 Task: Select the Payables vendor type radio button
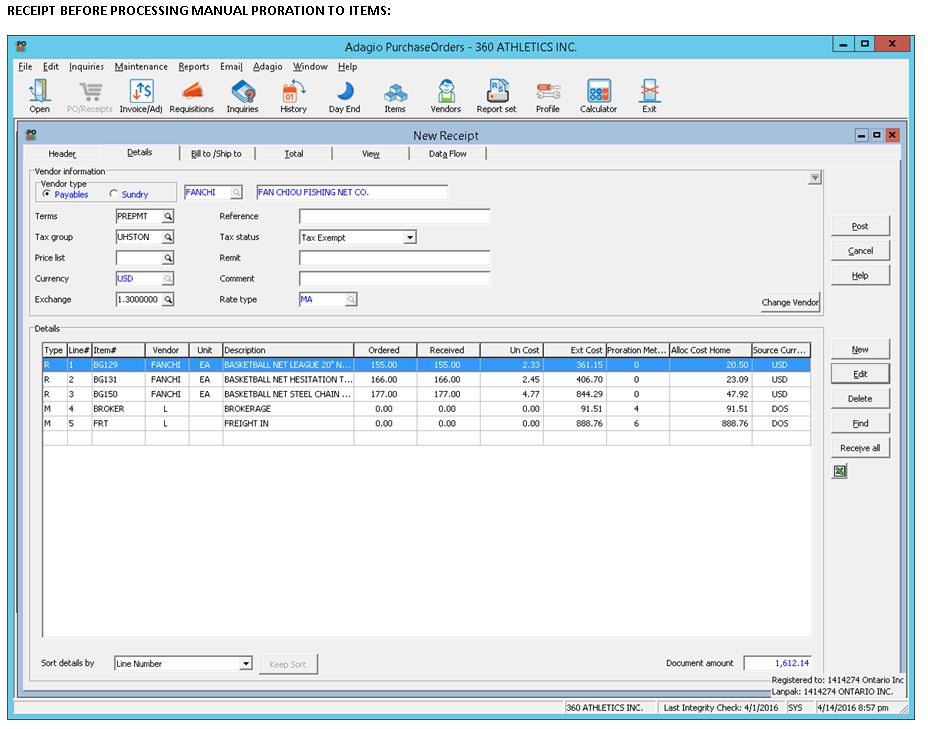[47, 194]
